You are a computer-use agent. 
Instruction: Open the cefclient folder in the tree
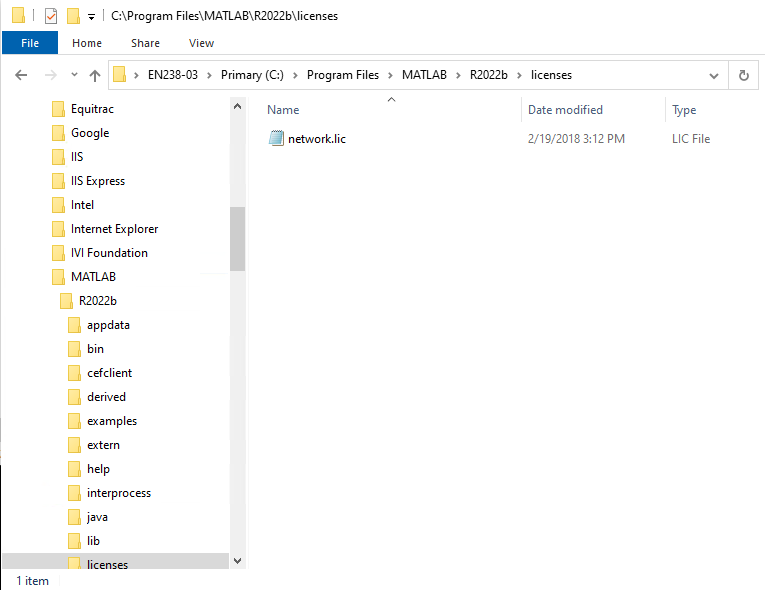(109, 373)
